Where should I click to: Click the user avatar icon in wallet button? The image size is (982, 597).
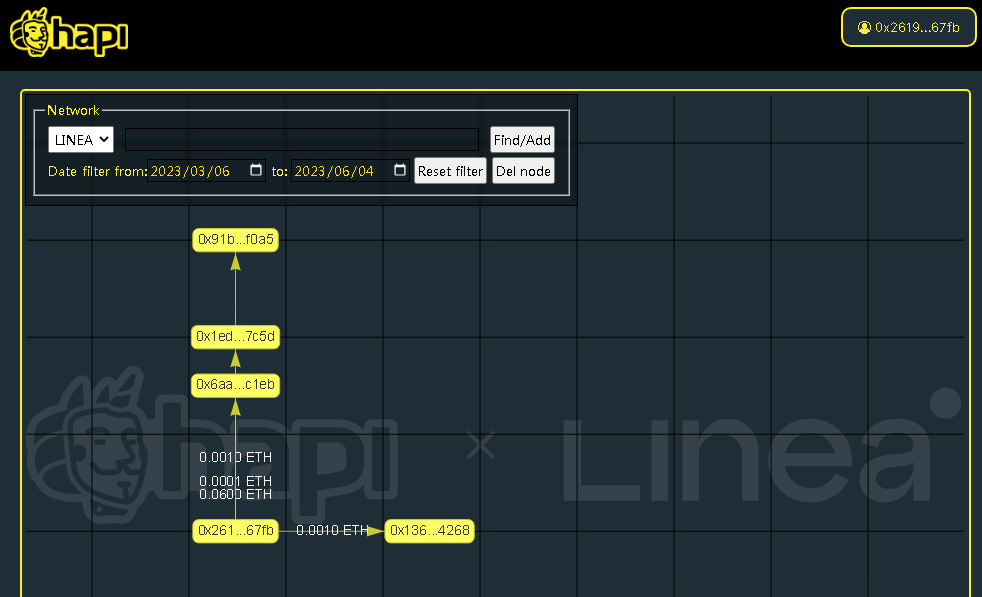tap(864, 28)
